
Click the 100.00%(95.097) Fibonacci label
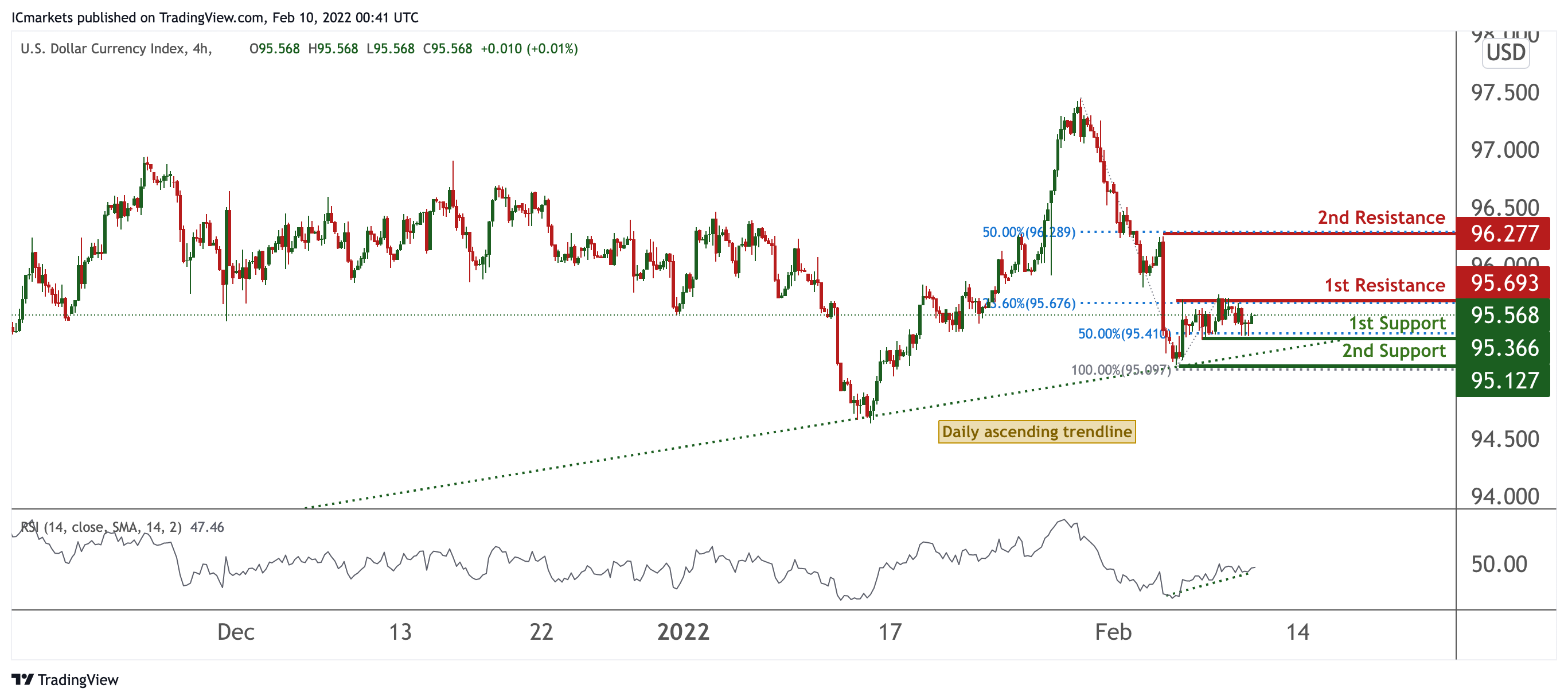pos(1121,370)
